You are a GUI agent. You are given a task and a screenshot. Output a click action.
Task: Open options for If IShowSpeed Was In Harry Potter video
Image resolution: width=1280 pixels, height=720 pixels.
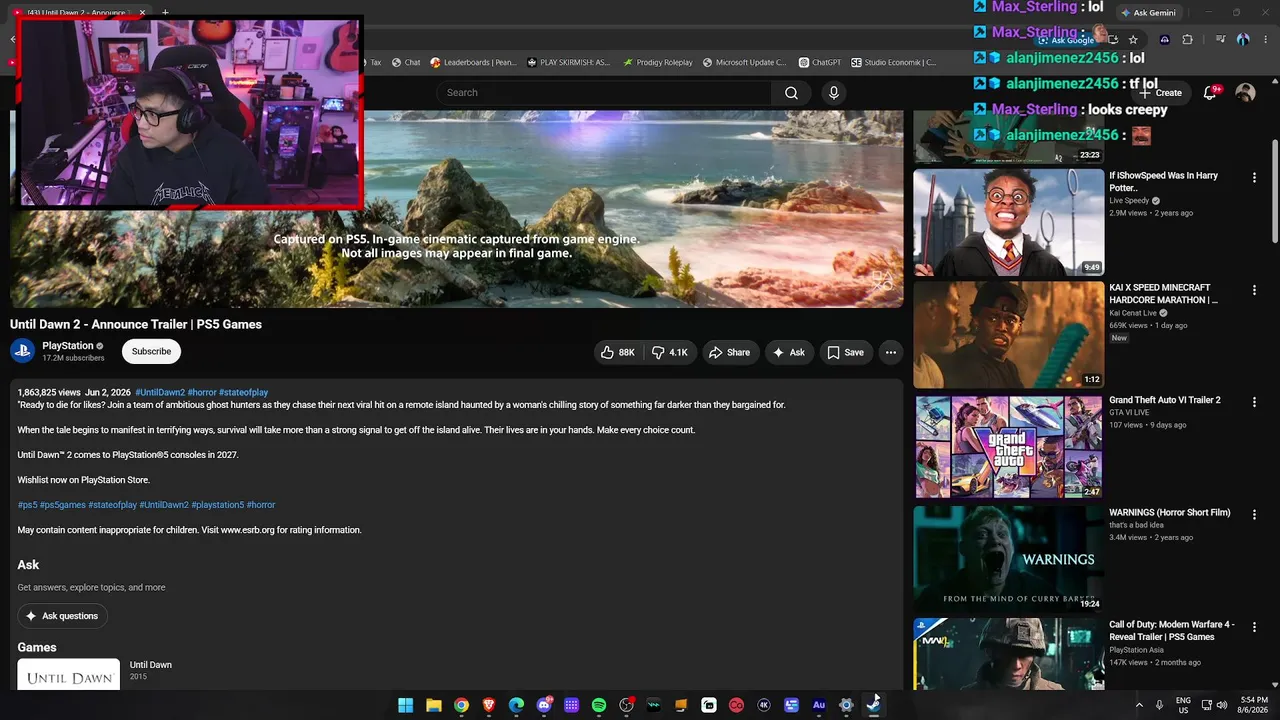tap(1254, 177)
